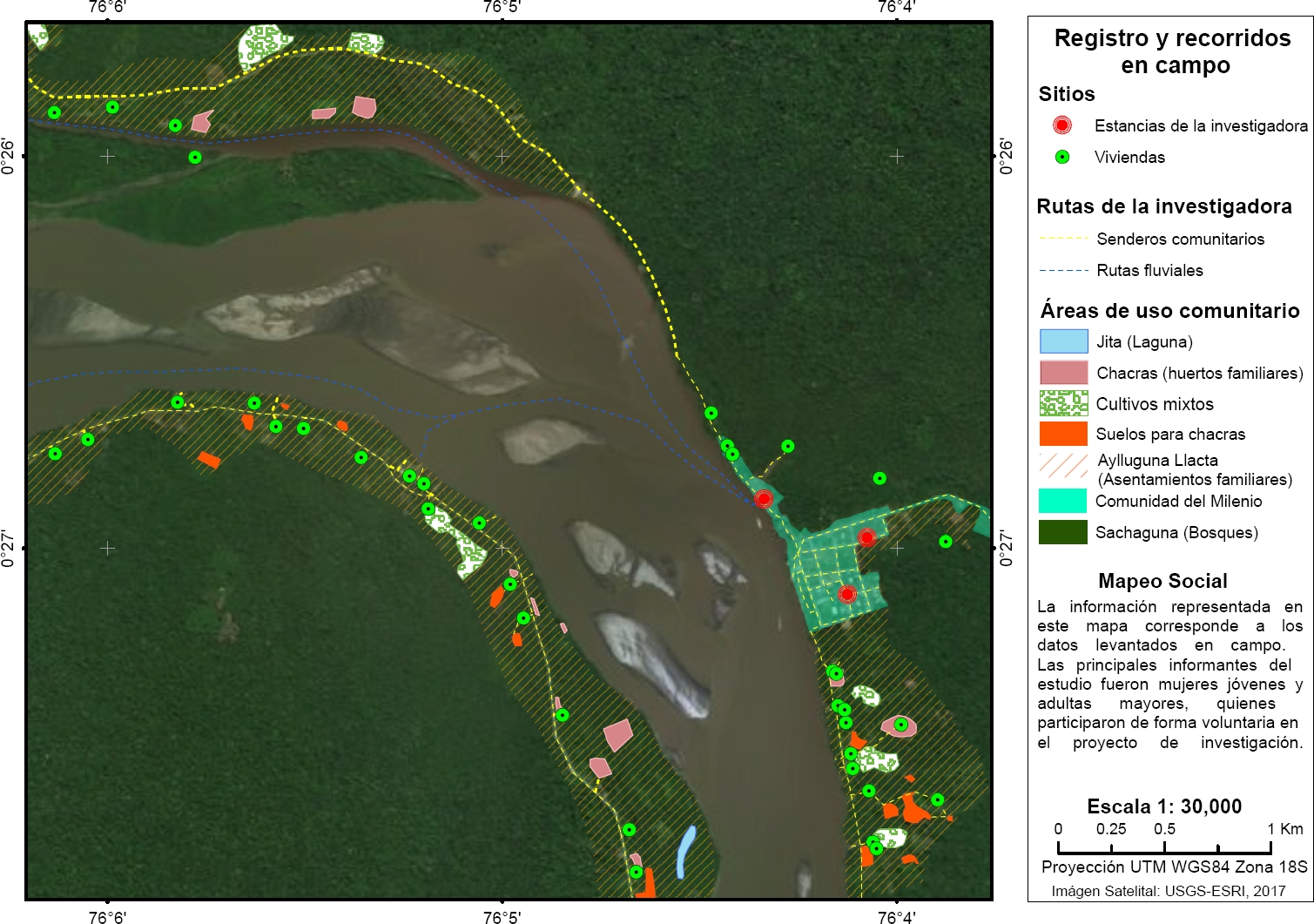The image size is (1314, 924).
Task: Click the red research-stay marker on the riverbank
Action: tap(764, 499)
